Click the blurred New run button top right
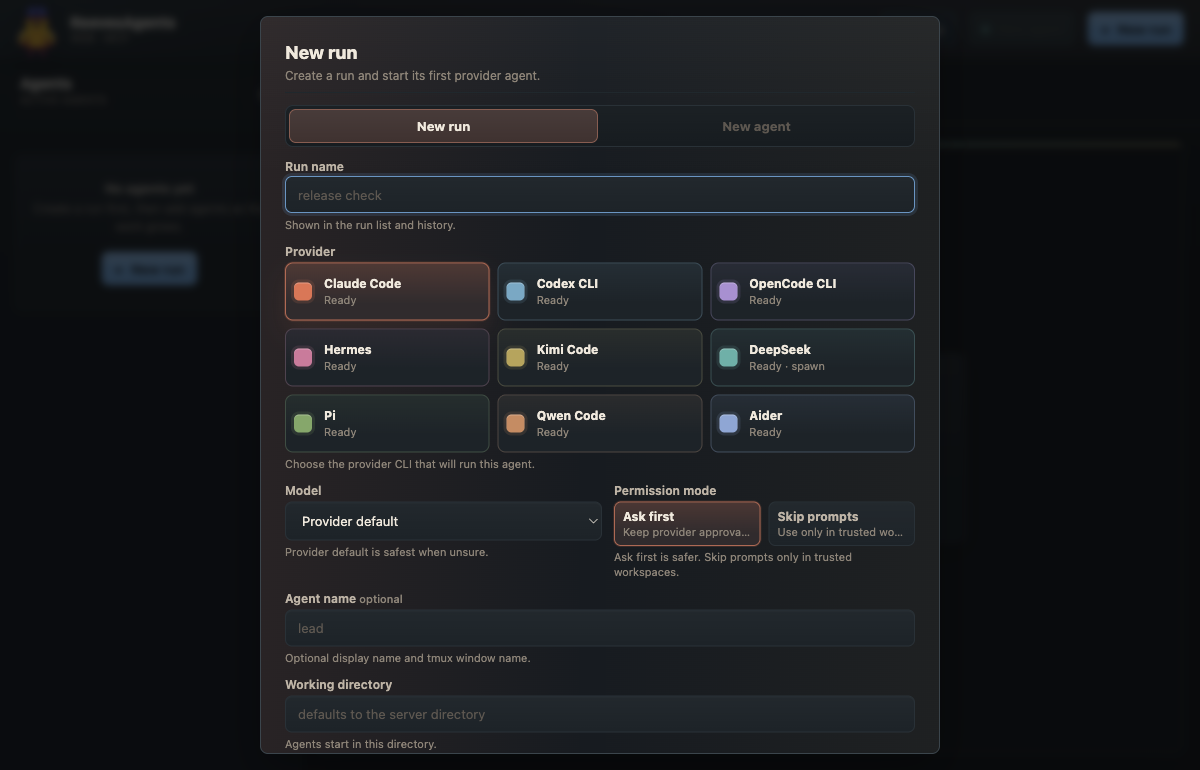 [1135, 29]
